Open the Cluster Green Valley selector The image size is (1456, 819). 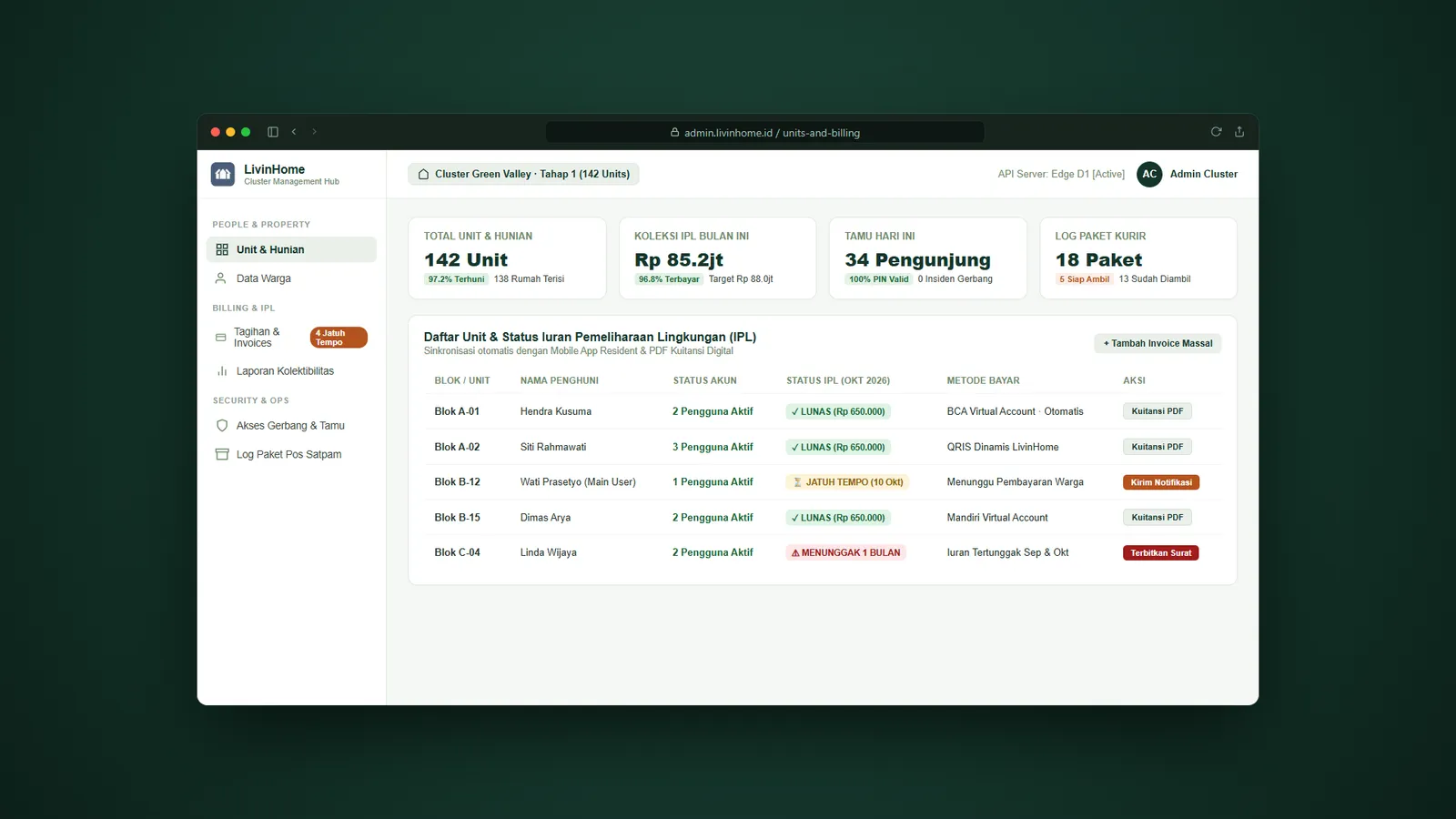[x=523, y=174]
